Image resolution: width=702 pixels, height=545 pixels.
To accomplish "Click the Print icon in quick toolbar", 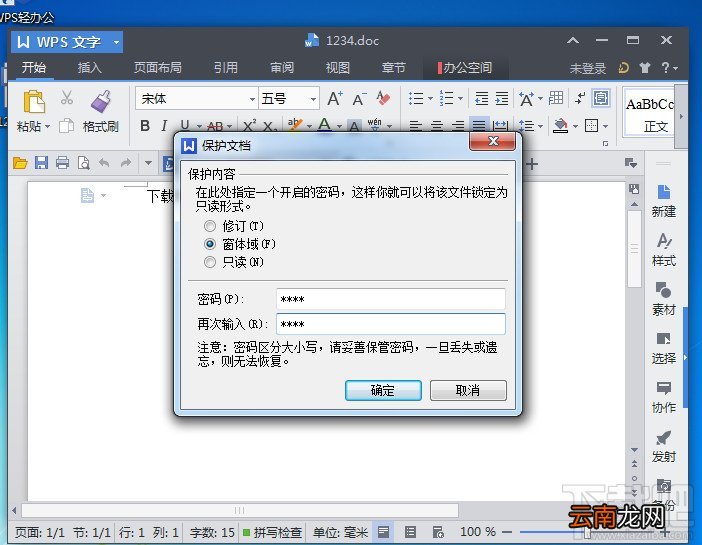I will coord(63,163).
